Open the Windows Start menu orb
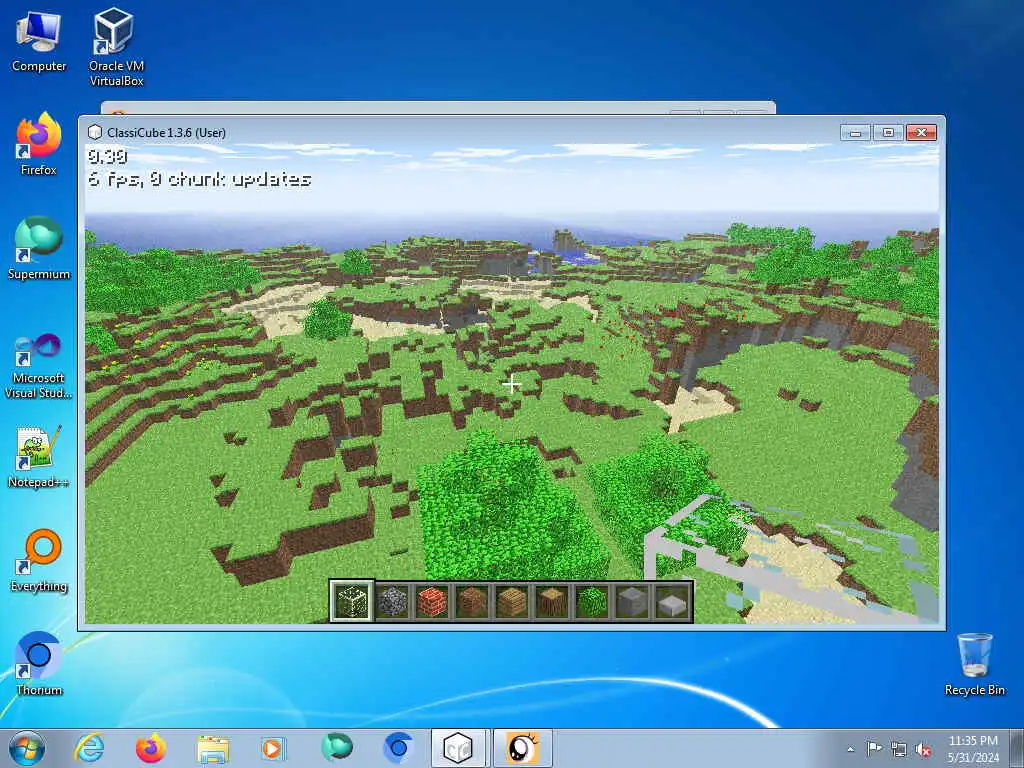The height and width of the screenshot is (768, 1024). coord(27,748)
